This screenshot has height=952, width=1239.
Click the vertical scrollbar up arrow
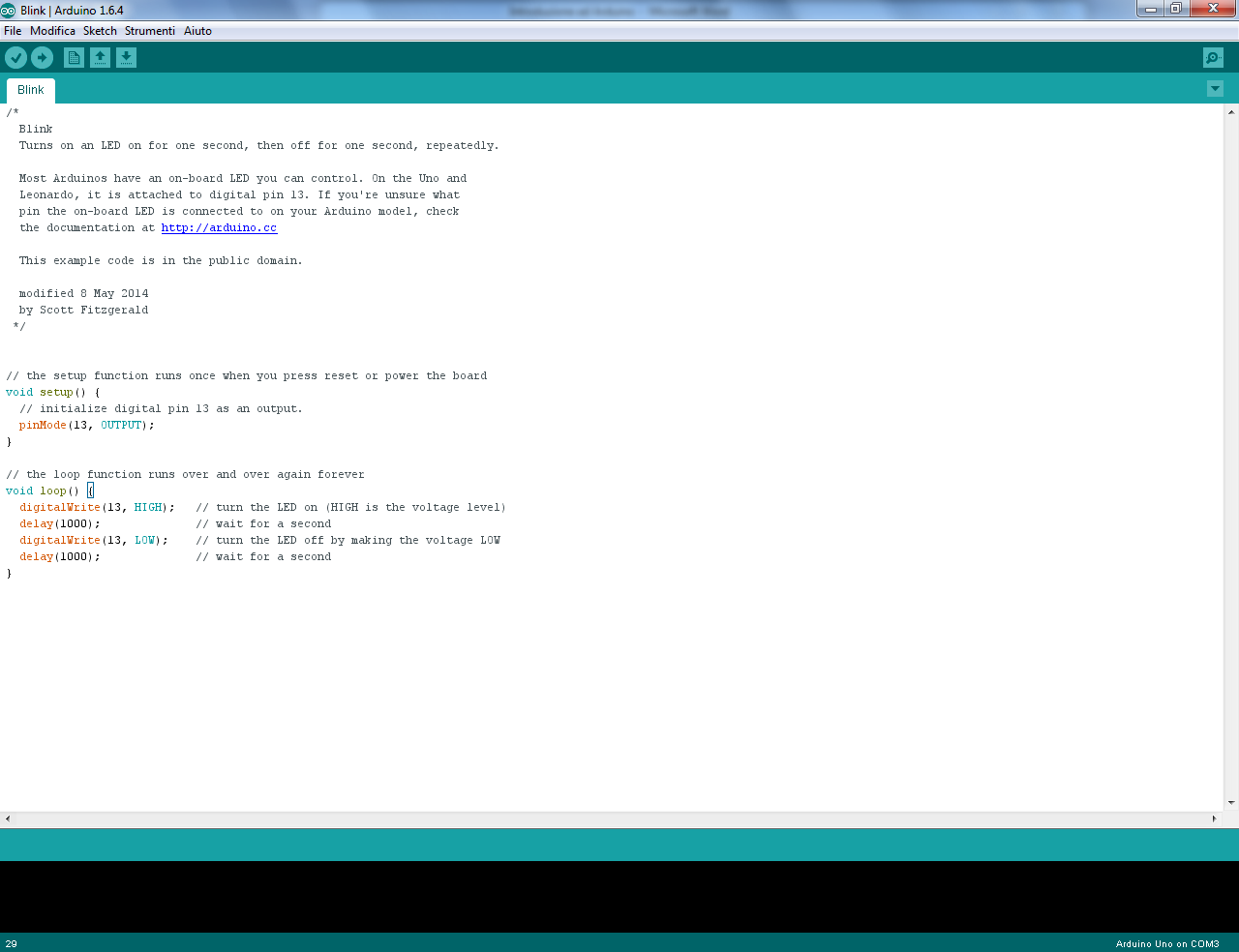(x=1231, y=111)
